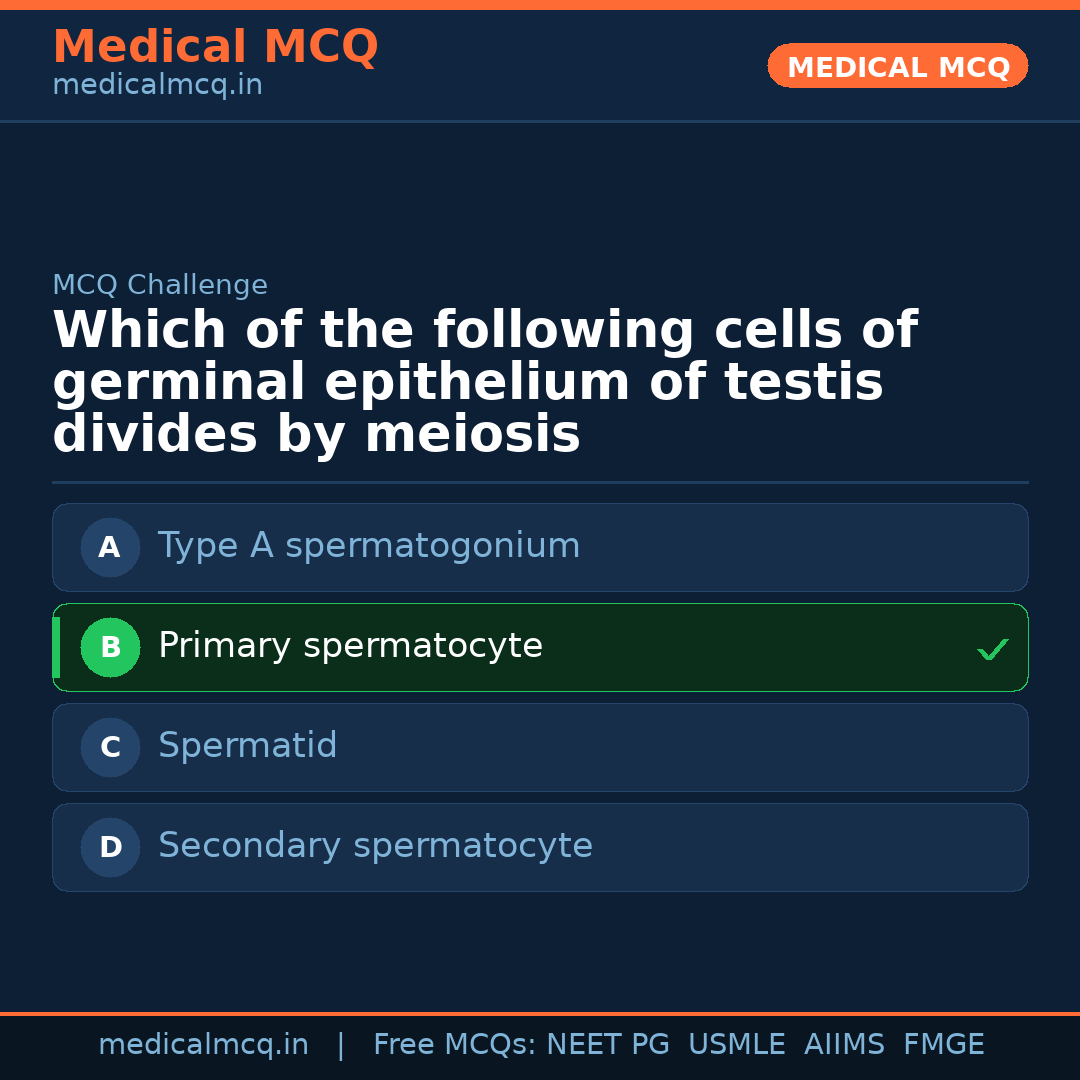Click the green bar beside option B

(x=56, y=647)
